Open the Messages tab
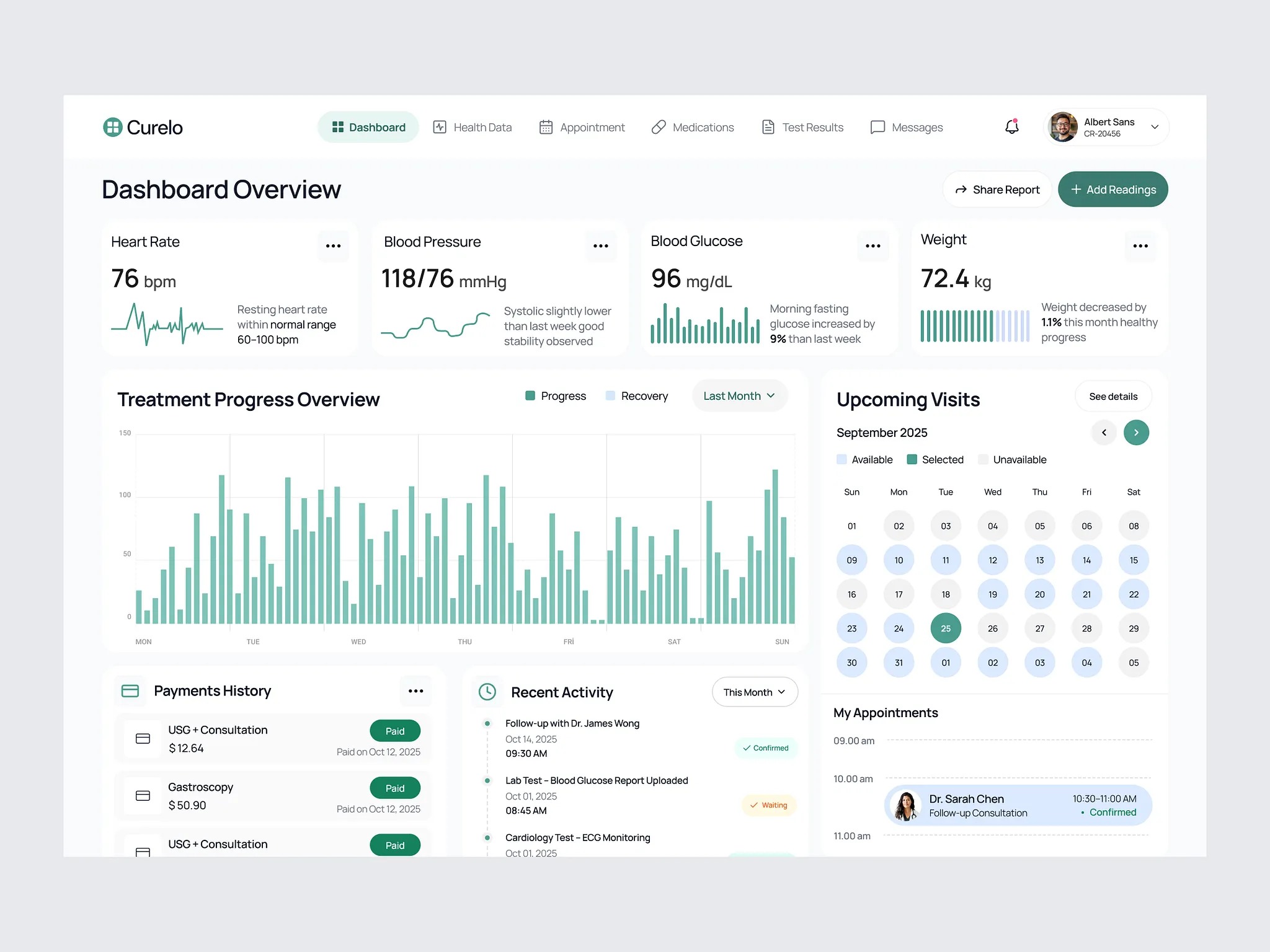 [907, 127]
